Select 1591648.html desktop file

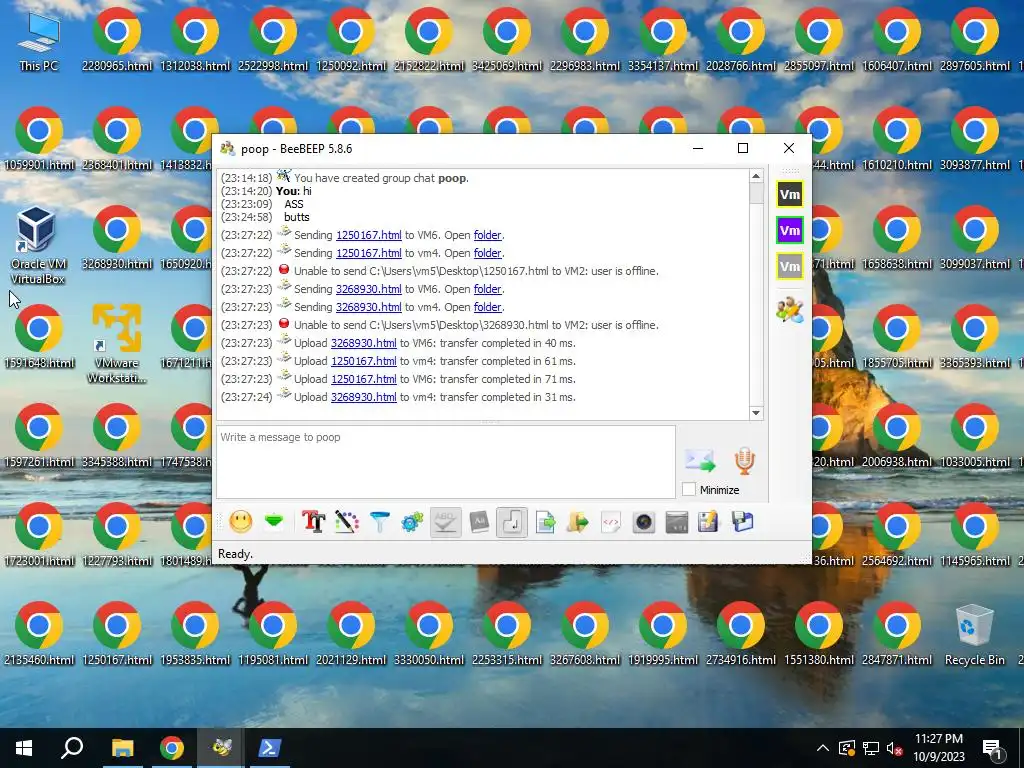pyautogui.click(x=39, y=338)
